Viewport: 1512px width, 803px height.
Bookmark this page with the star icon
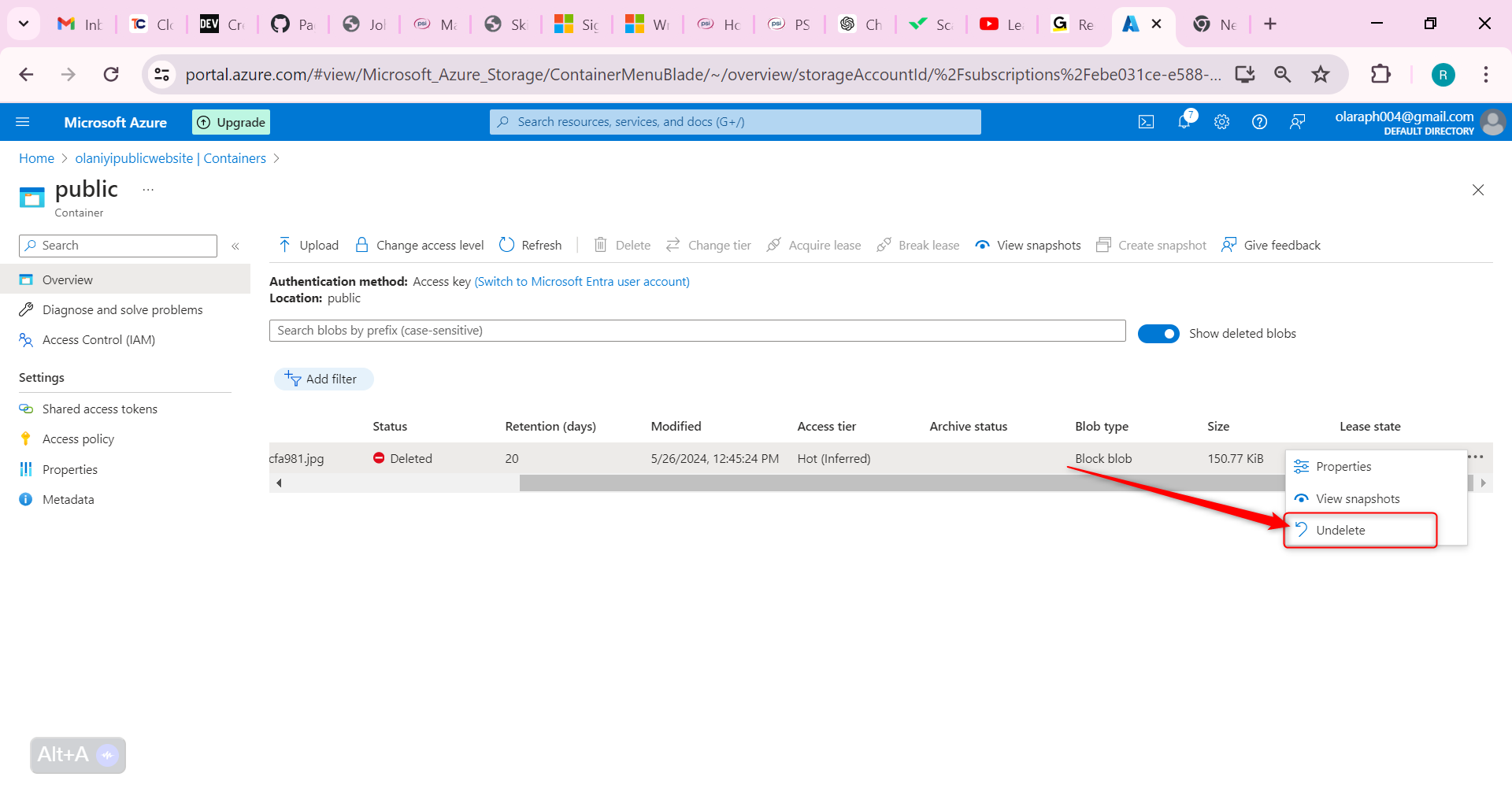click(x=1321, y=74)
